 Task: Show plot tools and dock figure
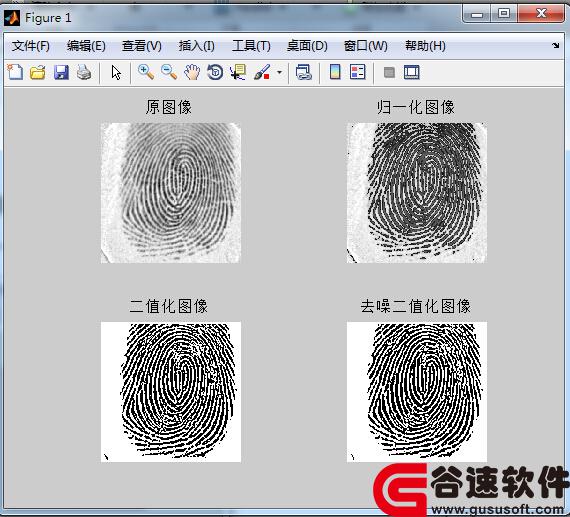(x=412, y=72)
